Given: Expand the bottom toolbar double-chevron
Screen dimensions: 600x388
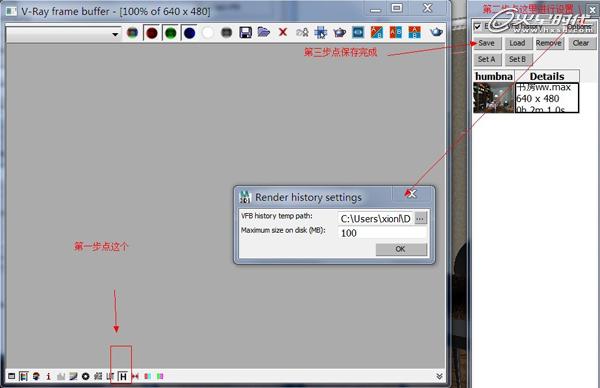Looking at the screenshot, I should [x=439, y=377].
